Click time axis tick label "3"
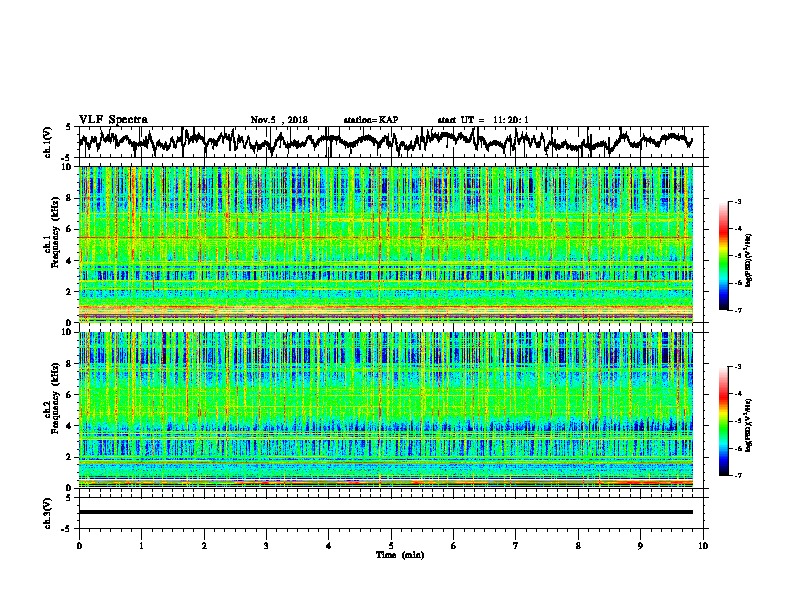The image size is (792, 612). [x=266, y=546]
